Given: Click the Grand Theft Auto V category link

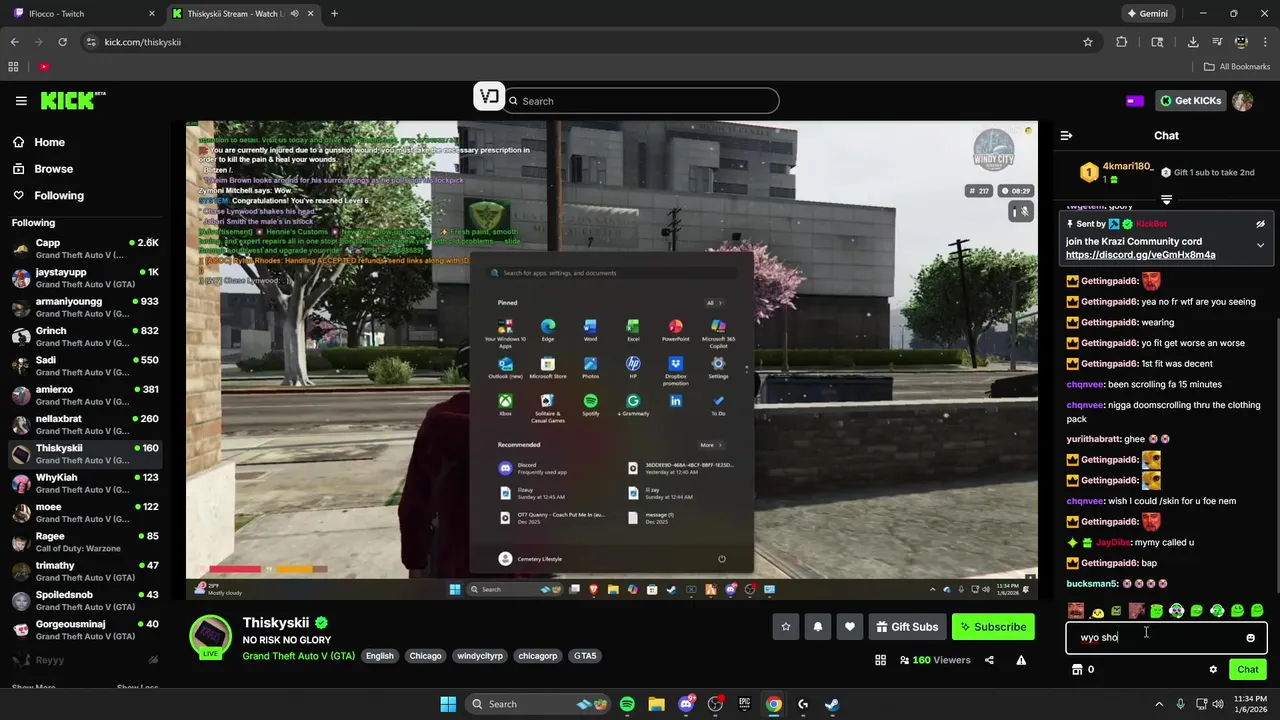Looking at the screenshot, I should click(x=298, y=656).
